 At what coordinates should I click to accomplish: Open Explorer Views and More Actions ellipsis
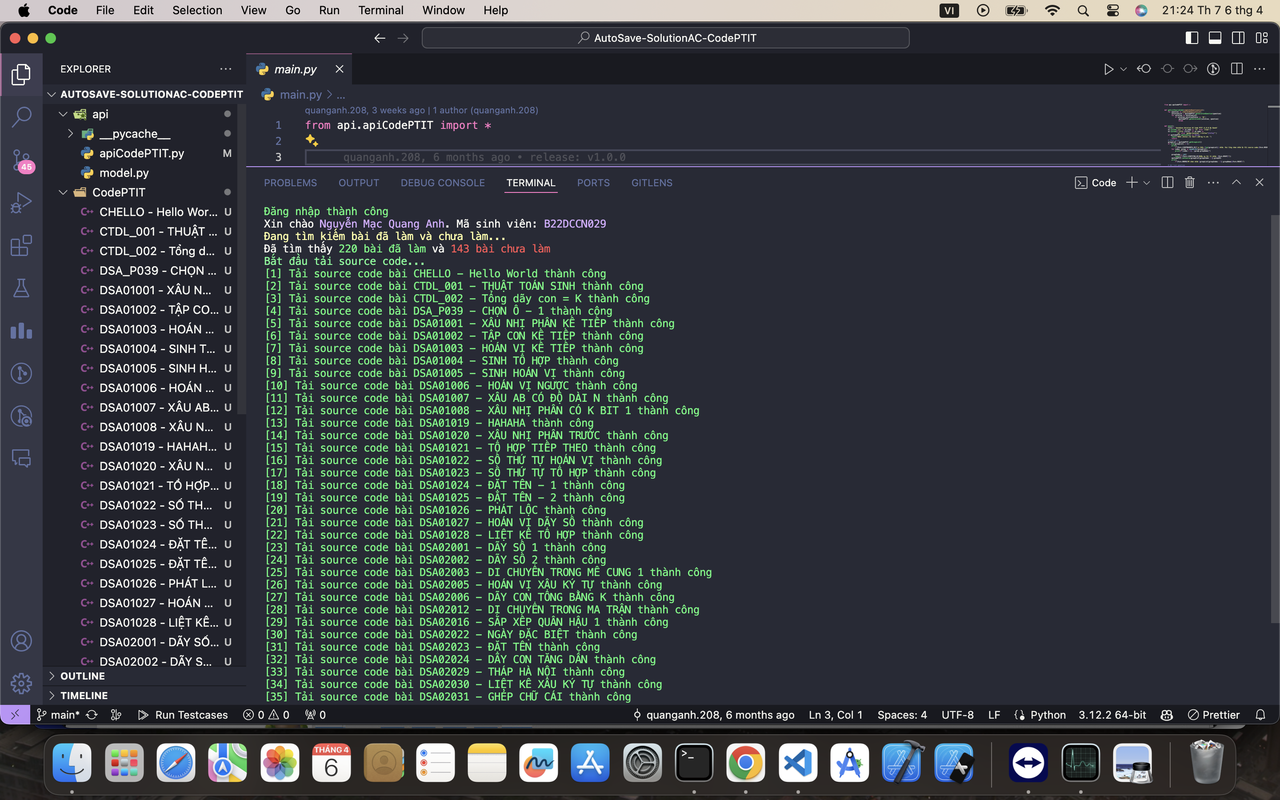(226, 69)
